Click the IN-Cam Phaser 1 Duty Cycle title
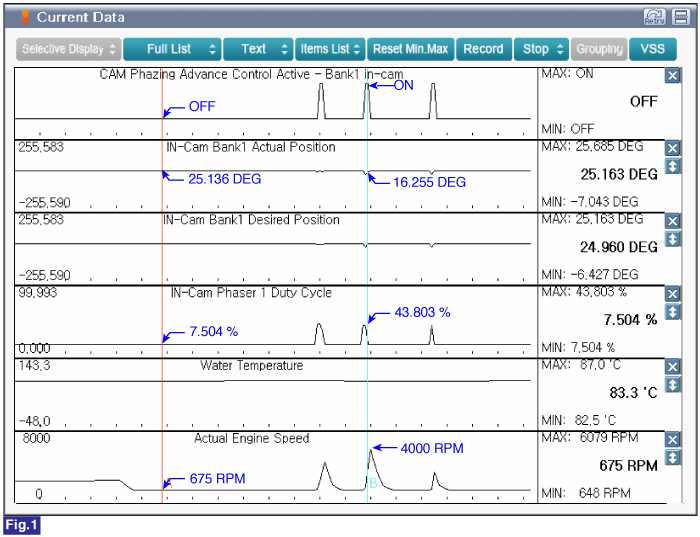 tap(251, 293)
